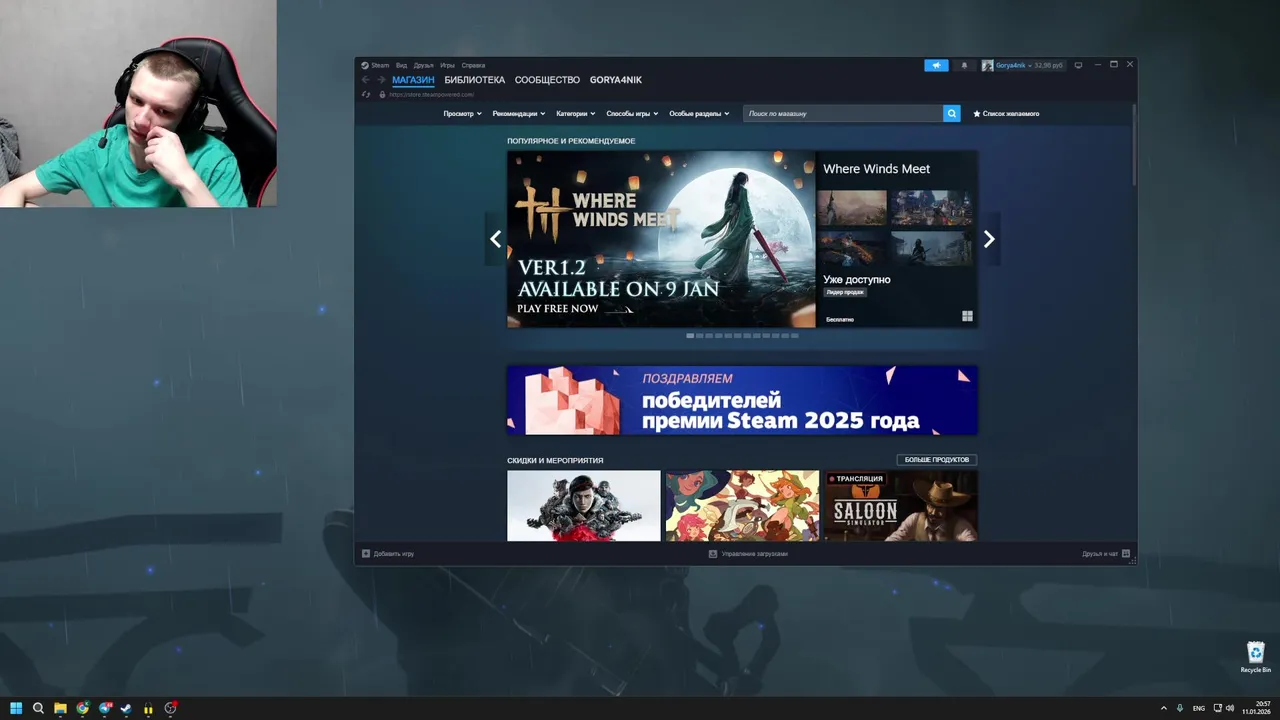Select the second Where Winds Meet screenshot thumbnail
This screenshot has width=1280, height=720.
(931, 207)
